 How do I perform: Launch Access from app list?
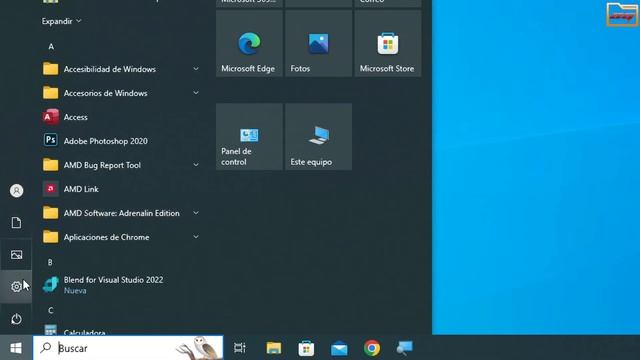pyautogui.click(x=121, y=117)
